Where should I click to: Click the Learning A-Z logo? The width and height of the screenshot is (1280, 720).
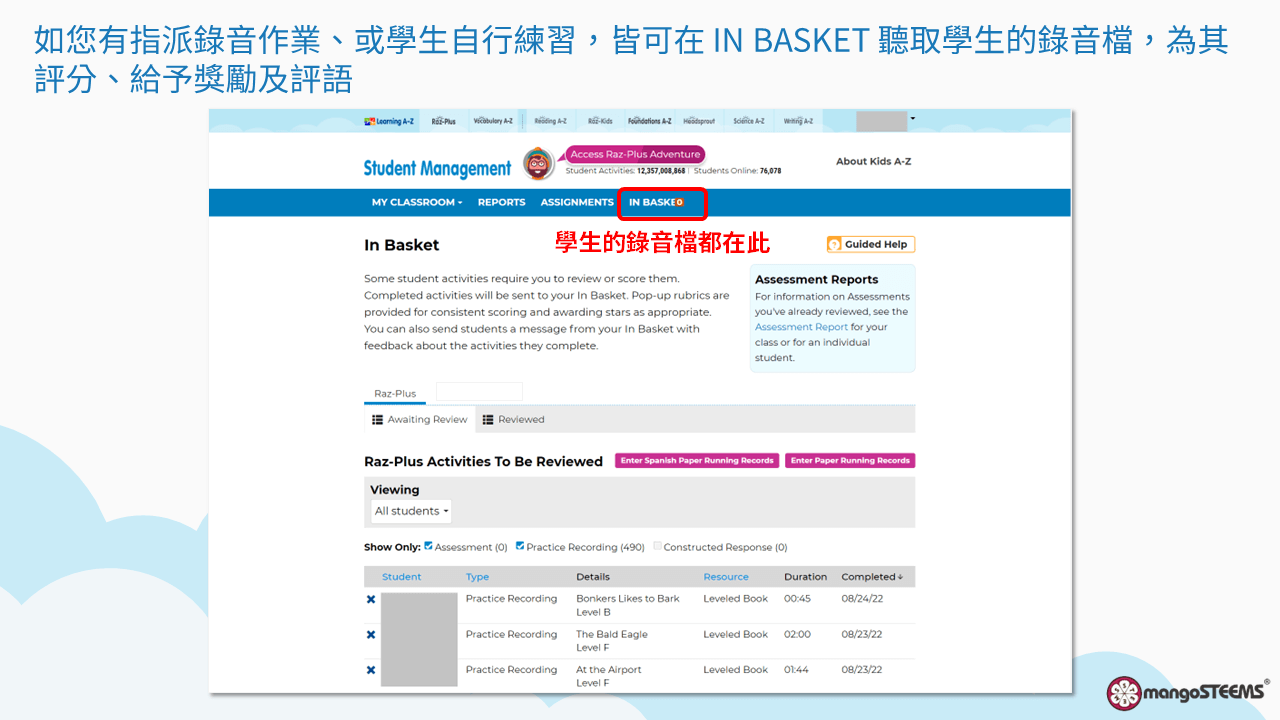389,121
